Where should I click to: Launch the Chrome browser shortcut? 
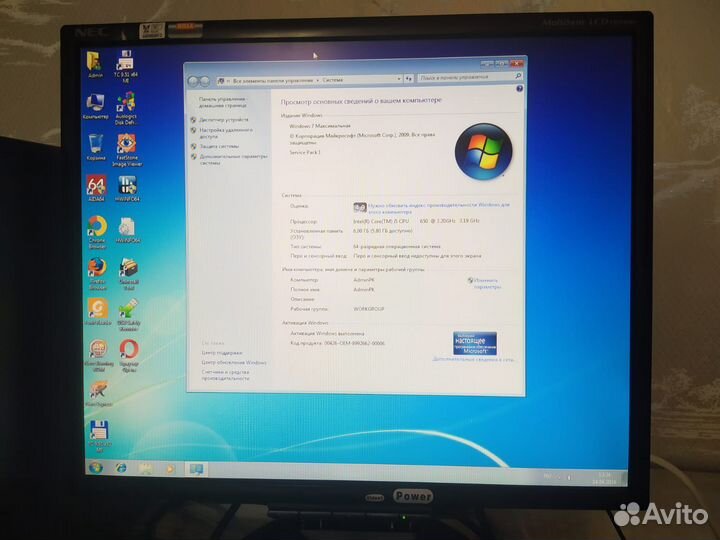(x=97, y=232)
